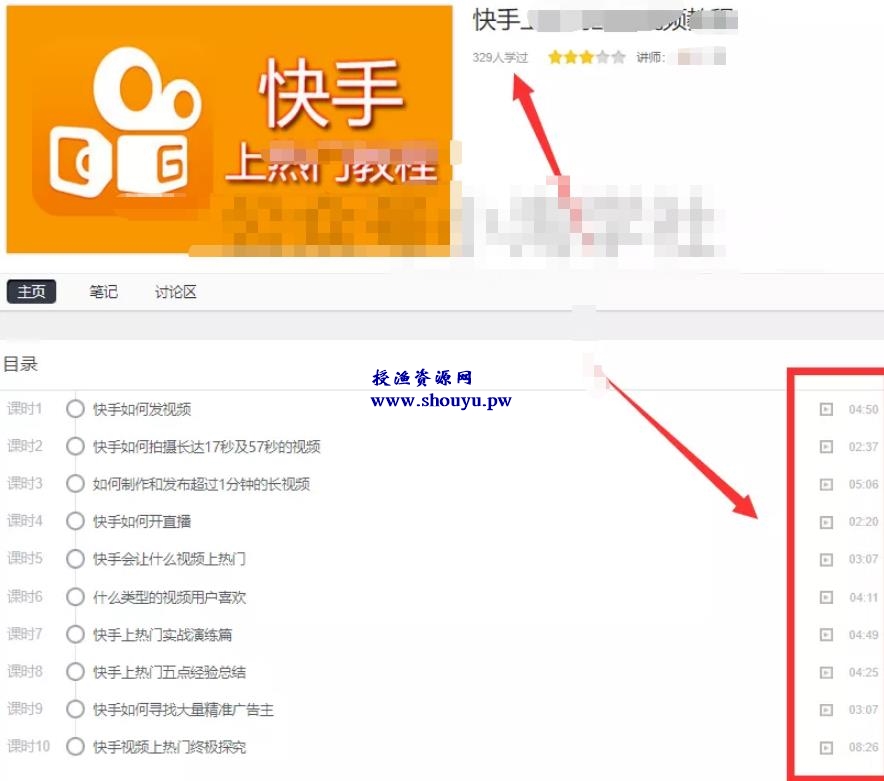The image size is (884, 781).
Task: Switch to the 主页 tab
Action: click(x=32, y=292)
